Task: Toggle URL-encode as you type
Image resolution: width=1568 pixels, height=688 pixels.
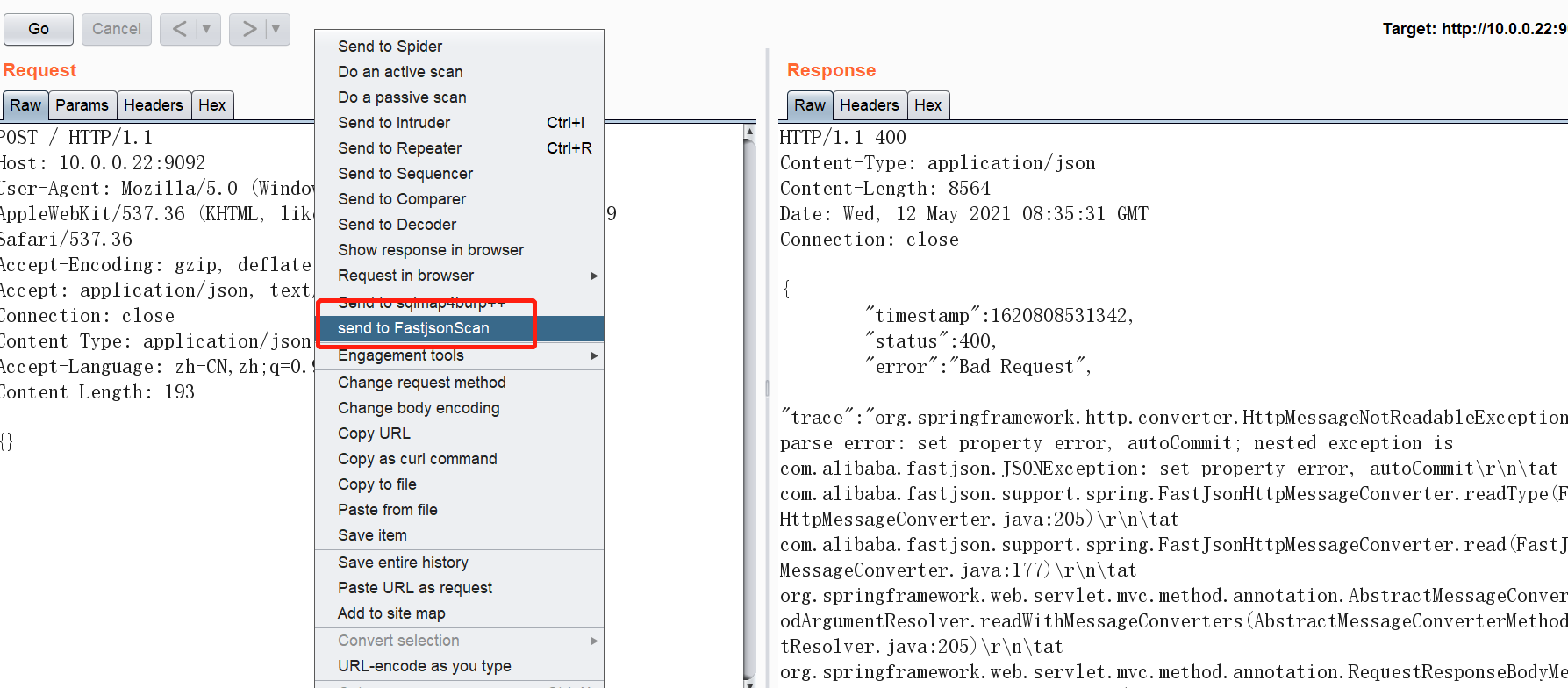Action: (459, 666)
